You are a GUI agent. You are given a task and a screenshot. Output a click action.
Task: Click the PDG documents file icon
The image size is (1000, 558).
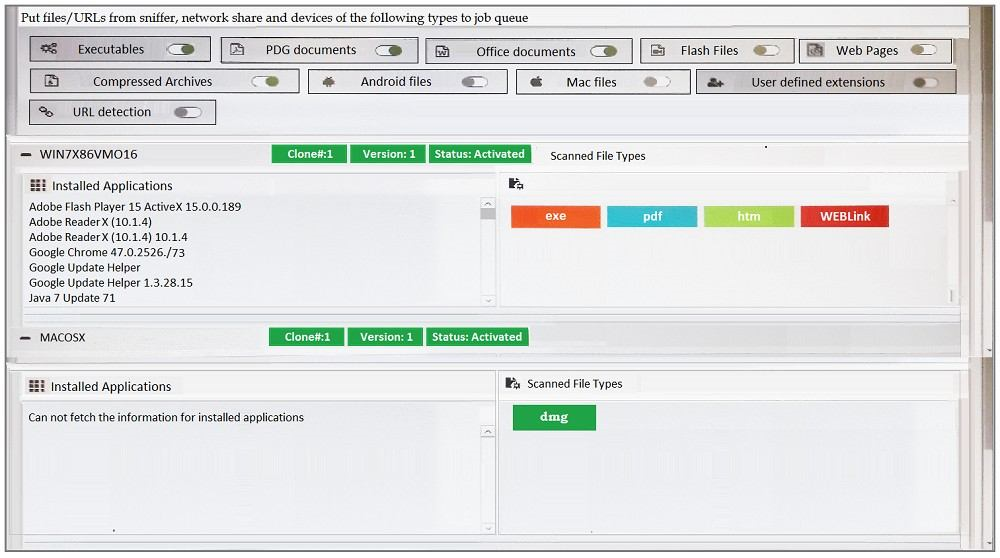[237, 50]
